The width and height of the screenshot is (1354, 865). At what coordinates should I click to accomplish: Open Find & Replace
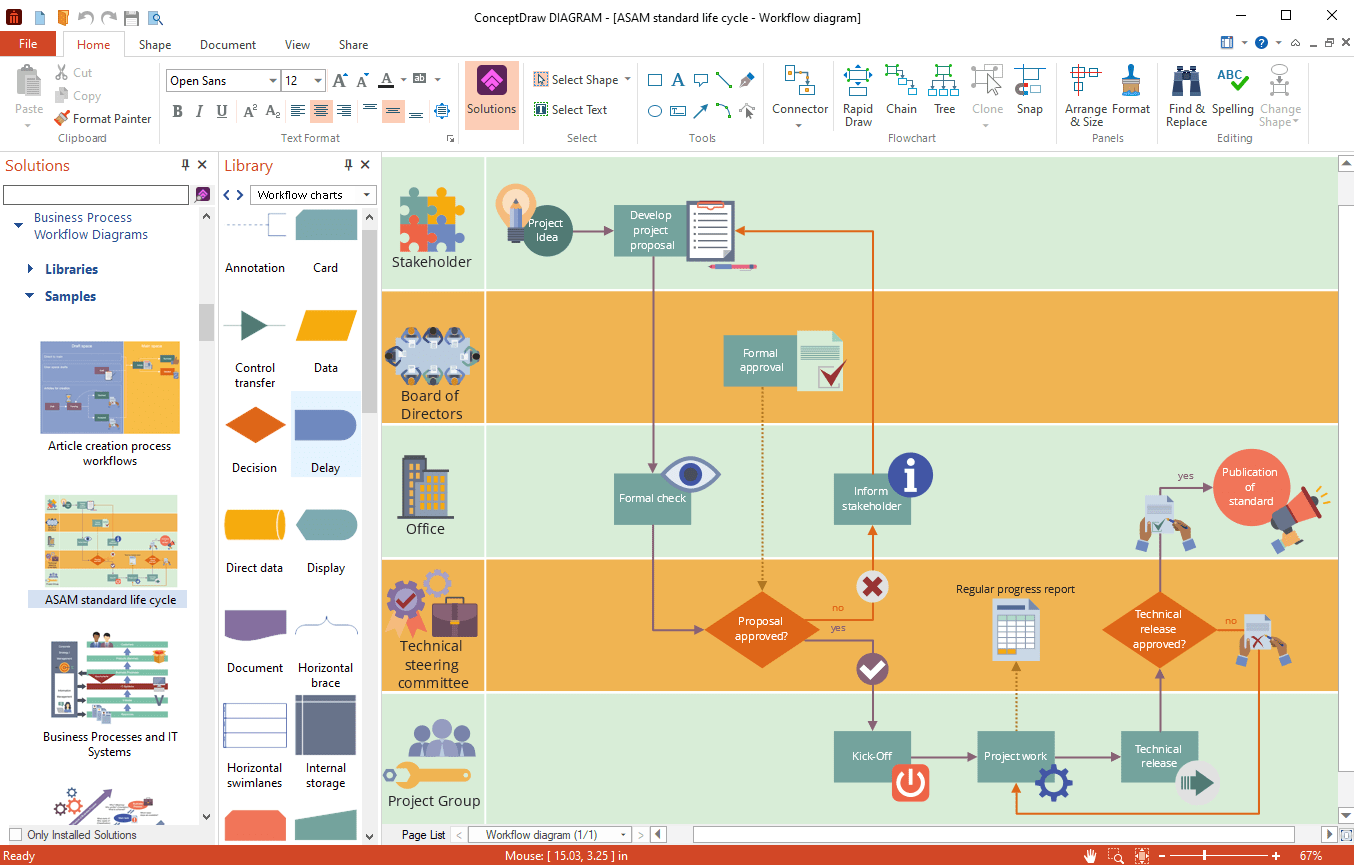tap(1186, 94)
